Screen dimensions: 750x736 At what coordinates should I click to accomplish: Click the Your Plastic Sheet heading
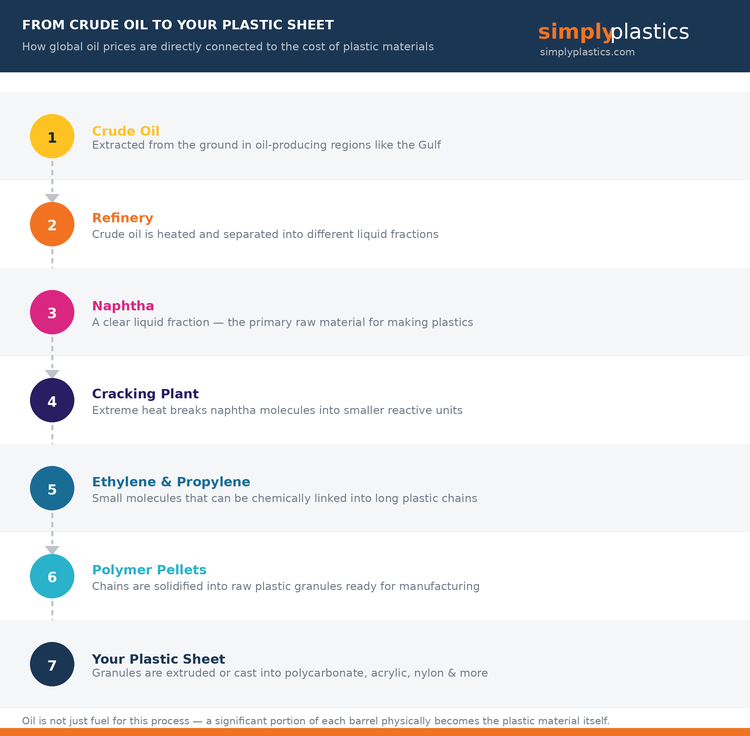click(x=158, y=659)
